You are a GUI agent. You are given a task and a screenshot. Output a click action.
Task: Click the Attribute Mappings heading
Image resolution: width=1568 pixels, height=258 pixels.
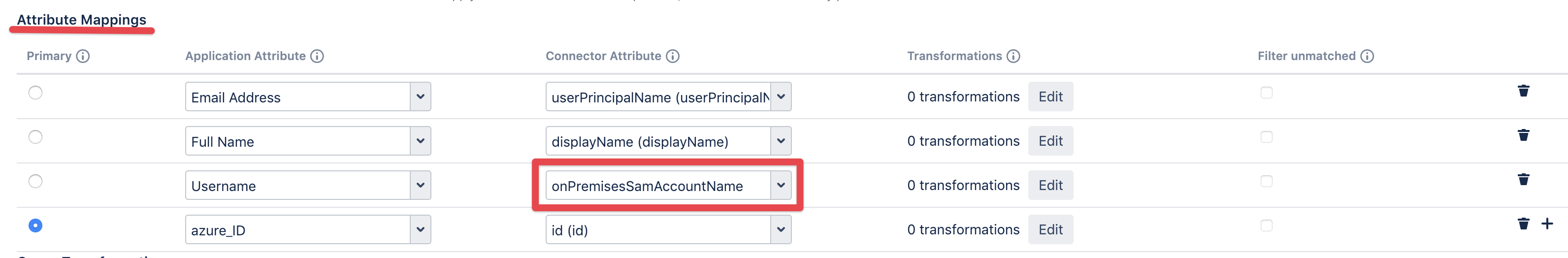[82, 20]
